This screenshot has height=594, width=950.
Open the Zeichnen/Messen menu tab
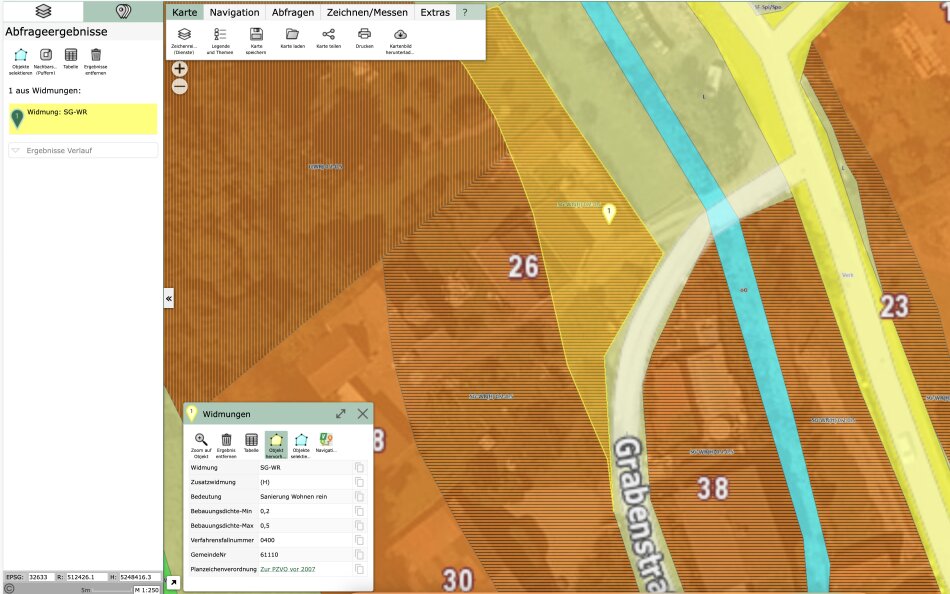[x=367, y=12]
